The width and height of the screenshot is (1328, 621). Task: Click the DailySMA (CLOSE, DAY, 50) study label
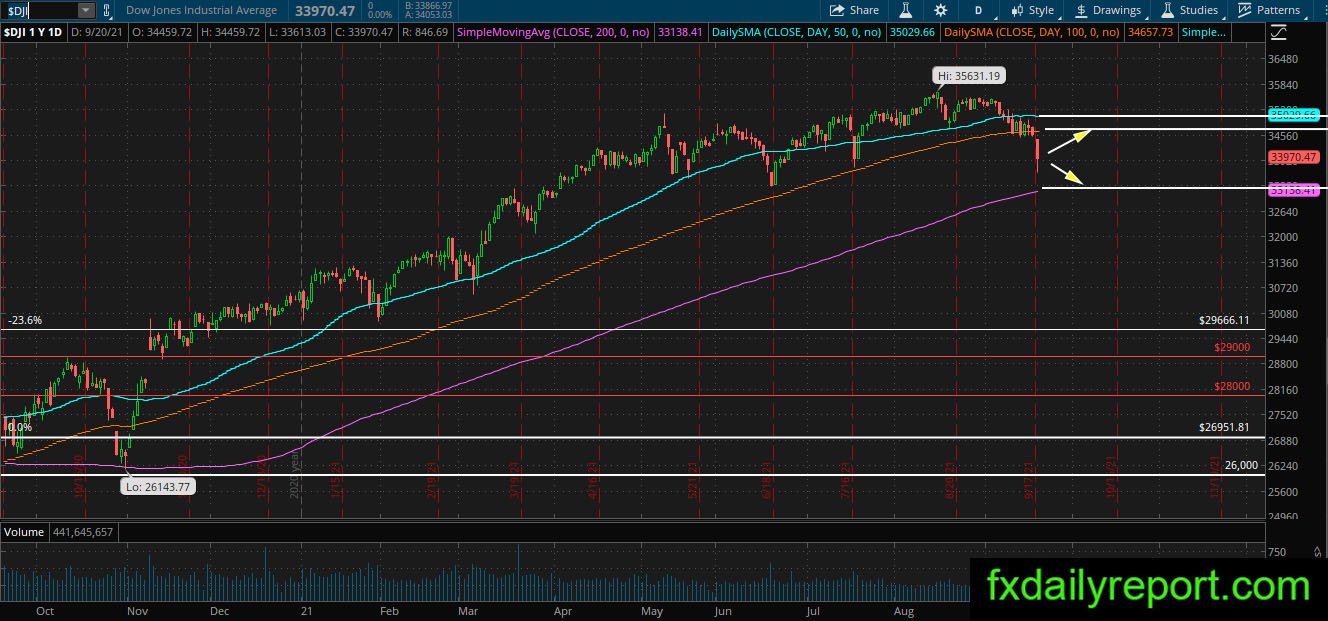coord(794,33)
